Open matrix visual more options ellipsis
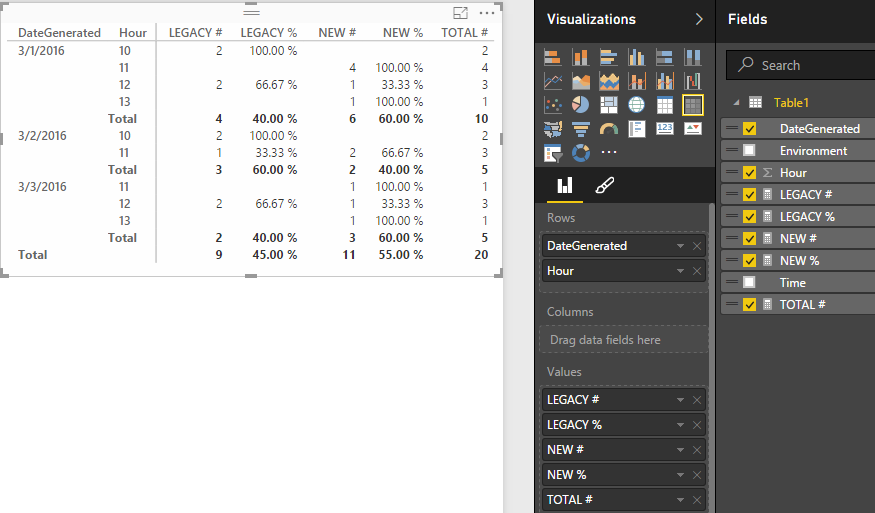 (x=487, y=13)
